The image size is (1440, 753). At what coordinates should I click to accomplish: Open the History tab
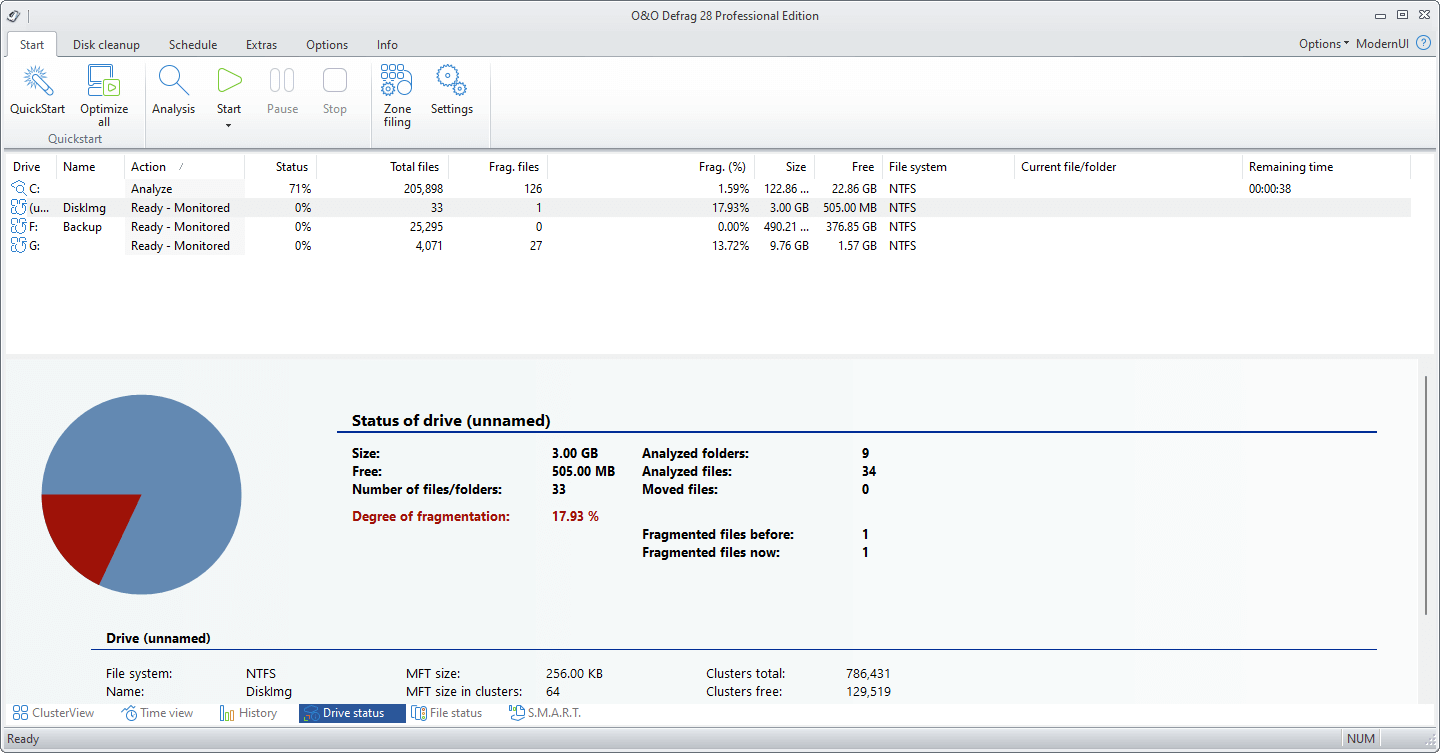pyautogui.click(x=248, y=713)
